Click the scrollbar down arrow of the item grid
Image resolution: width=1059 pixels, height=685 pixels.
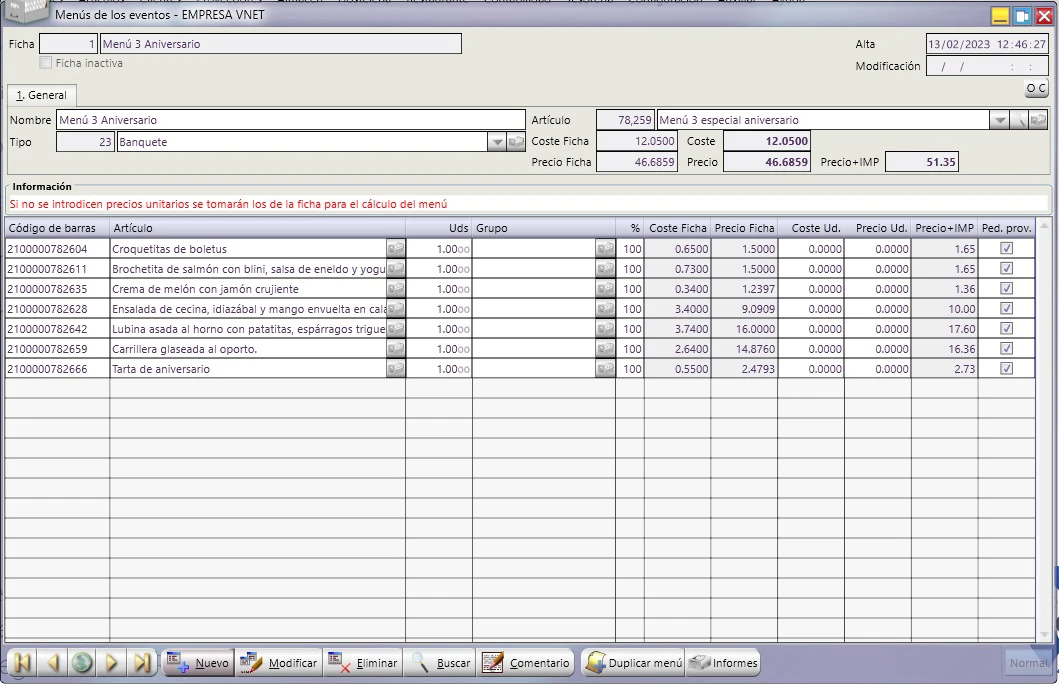tap(1044, 634)
